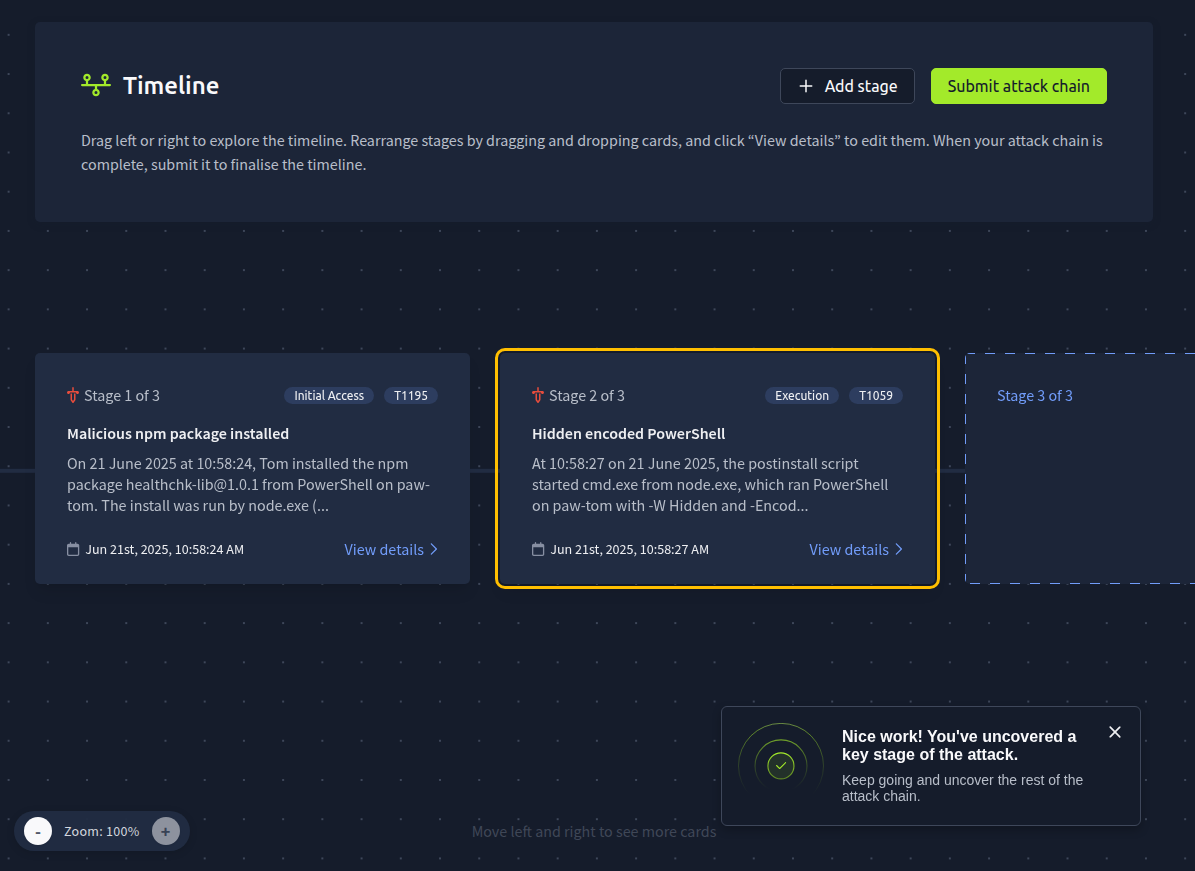Screen dimensions: 1195x871
Task: Click the red marker icon on Stage 1
Action: [x=73, y=395]
